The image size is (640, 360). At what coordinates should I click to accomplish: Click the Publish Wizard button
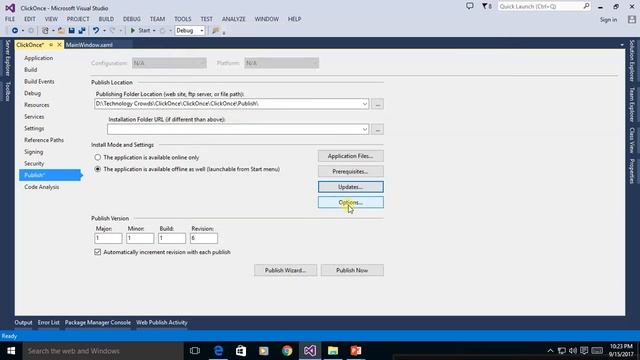285,270
